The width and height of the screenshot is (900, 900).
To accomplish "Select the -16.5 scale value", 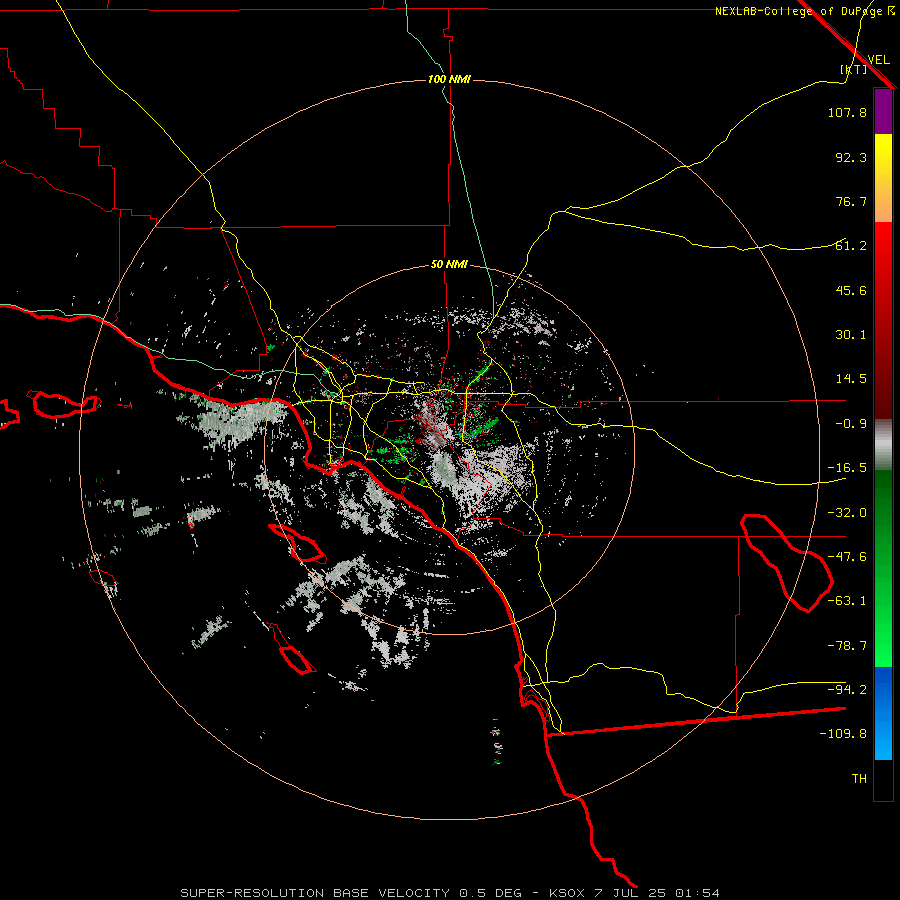I will (x=847, y=468).
